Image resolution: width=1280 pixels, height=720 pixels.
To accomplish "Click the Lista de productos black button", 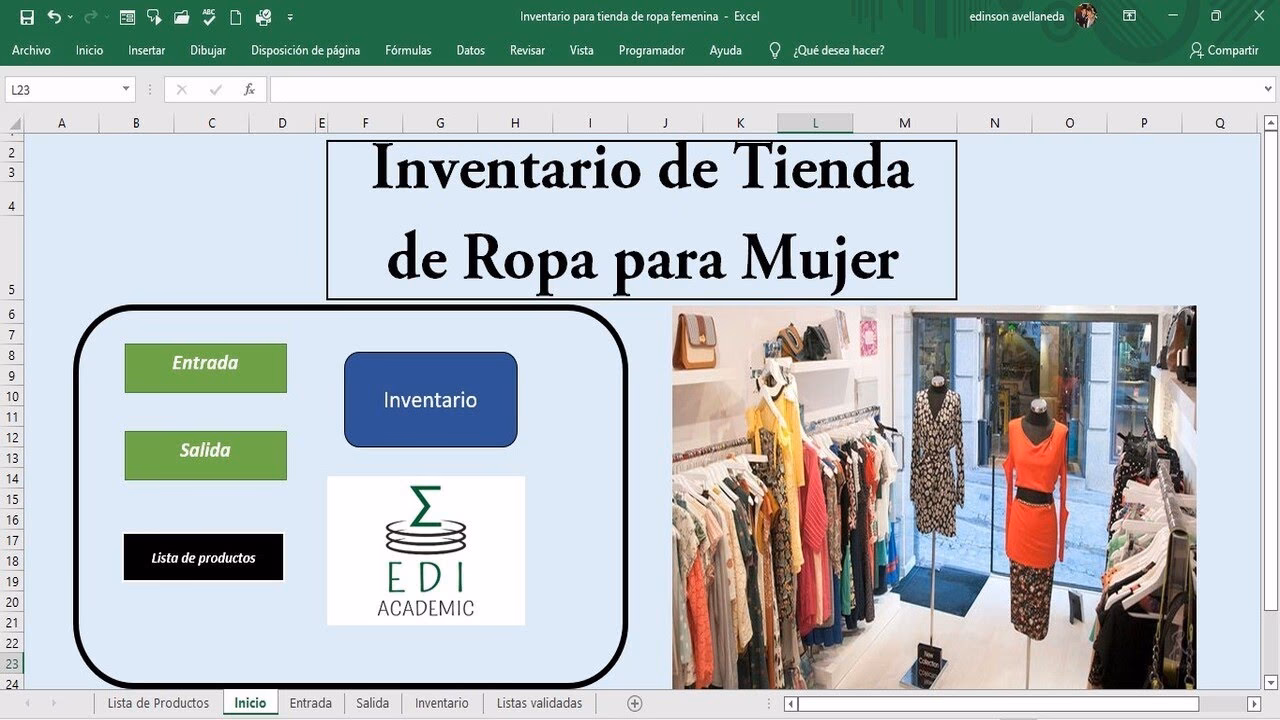I will (203, 557).
